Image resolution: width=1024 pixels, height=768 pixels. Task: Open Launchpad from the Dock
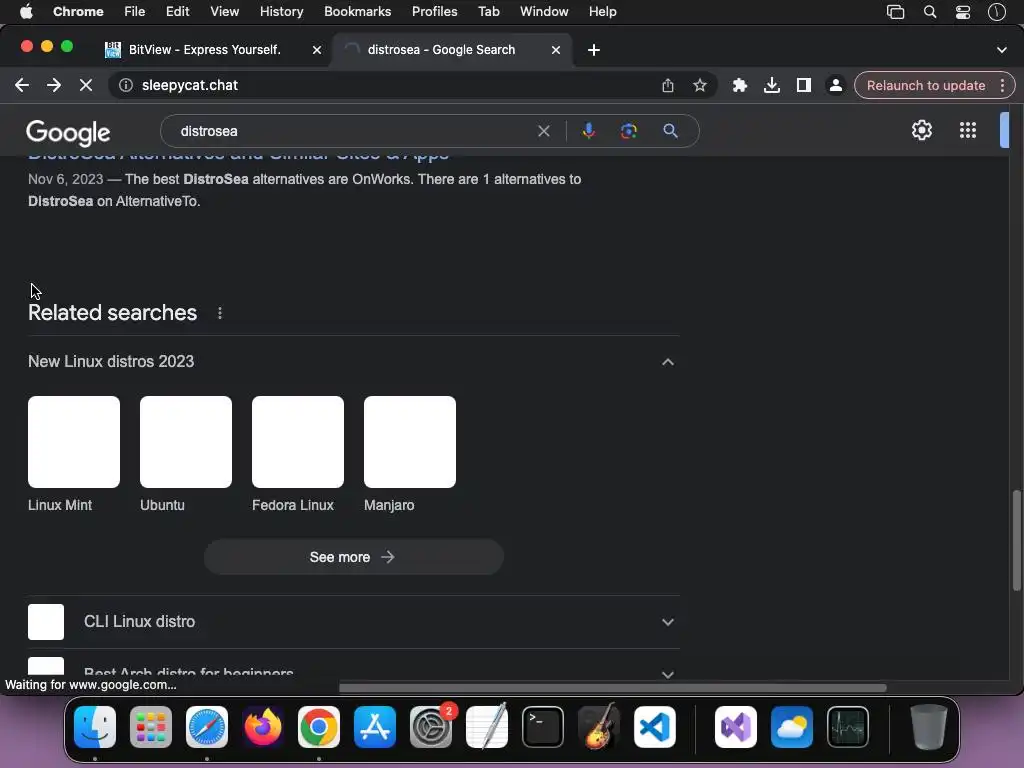[151, 727]
